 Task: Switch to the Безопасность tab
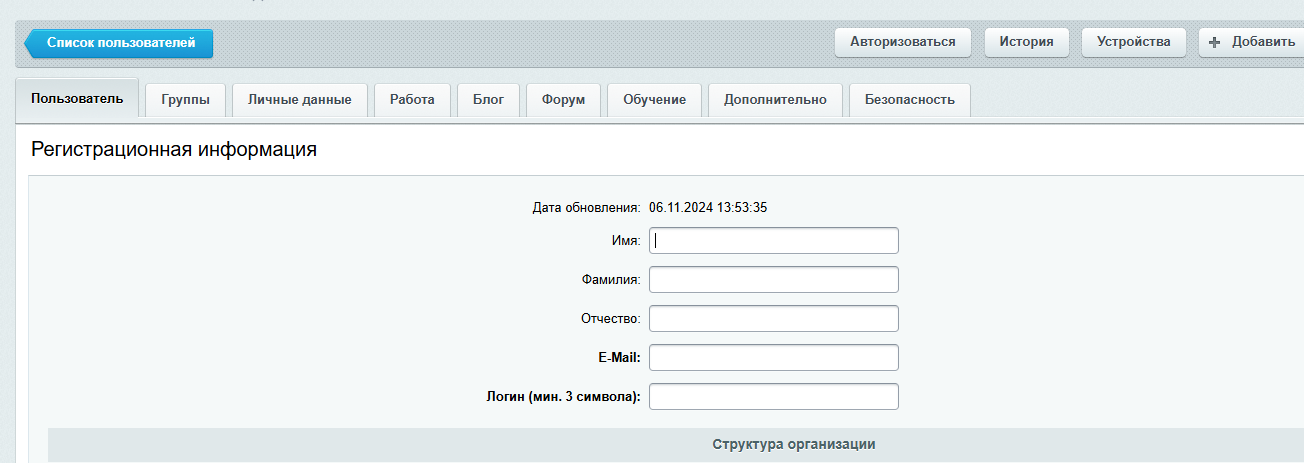pos(909,100)
